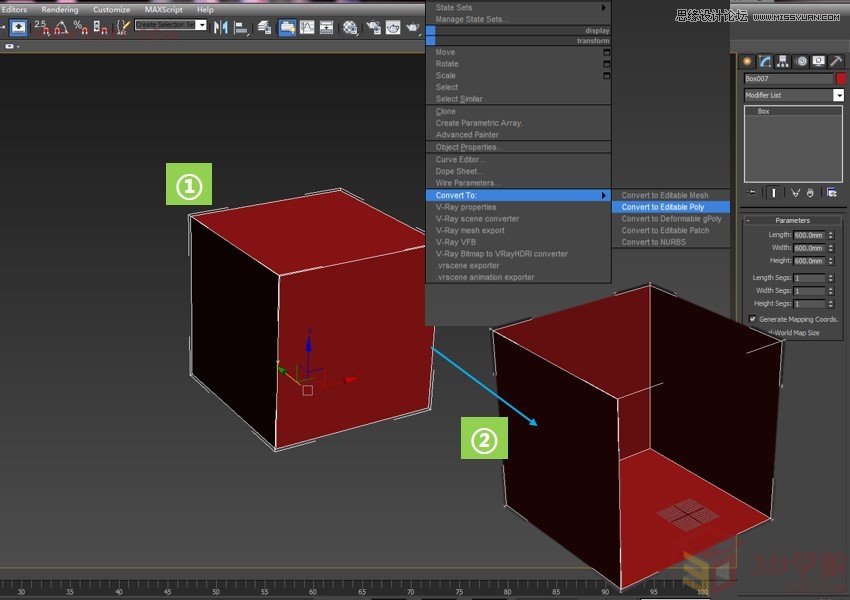Viewport: 850px width, 600px height.
Task: Collapse the Parameters rollout
Action: (792, 221)
